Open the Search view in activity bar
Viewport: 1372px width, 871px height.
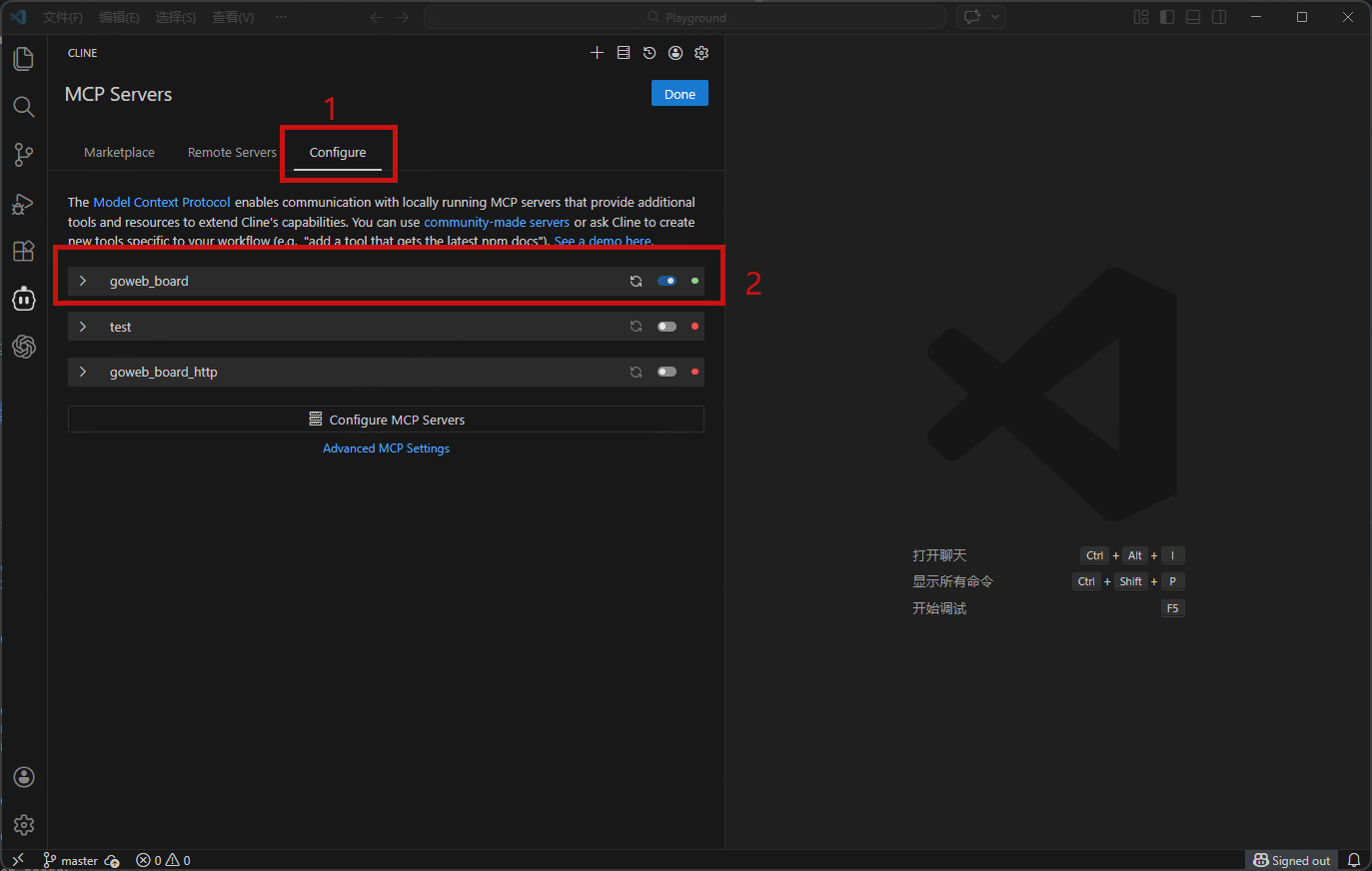click(24, 107)
